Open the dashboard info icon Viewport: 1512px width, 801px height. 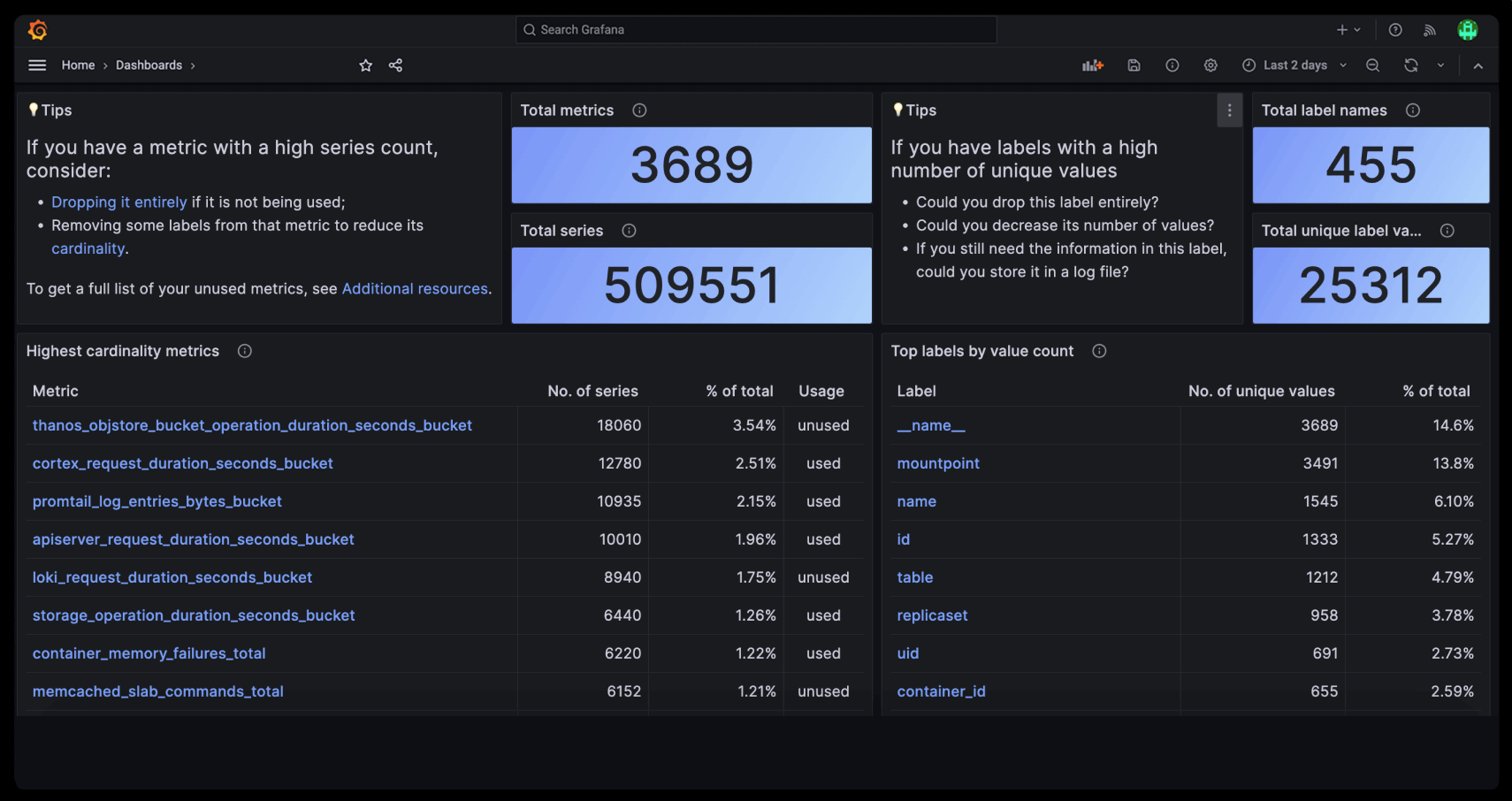pos(1172,65)
